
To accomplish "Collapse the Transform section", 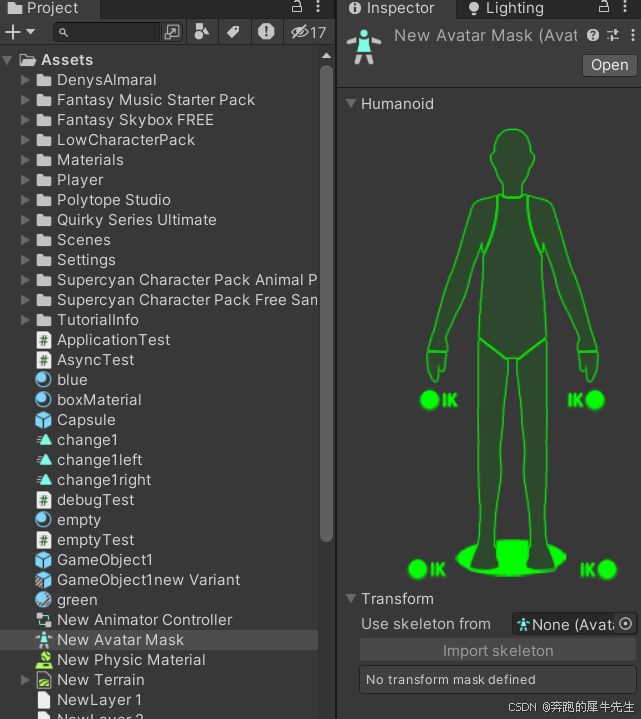I will pyautogui.click(x=351, y=598).
